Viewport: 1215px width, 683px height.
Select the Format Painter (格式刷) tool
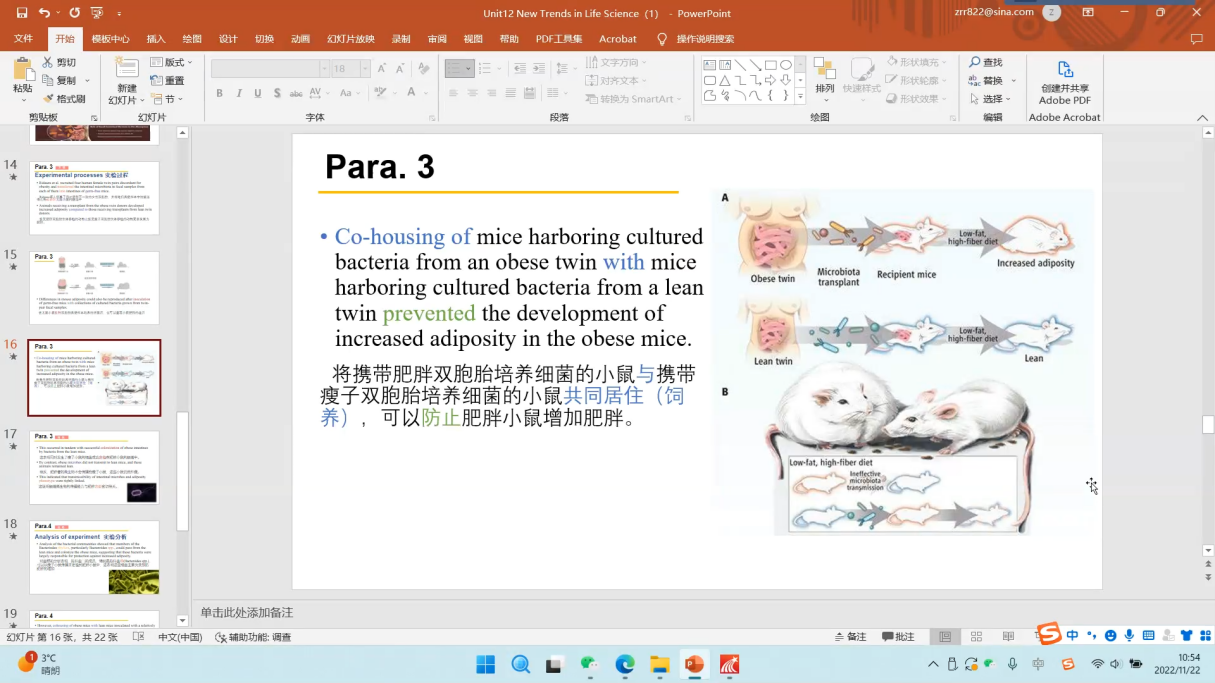pyautogui.click(x=64, y=99)
